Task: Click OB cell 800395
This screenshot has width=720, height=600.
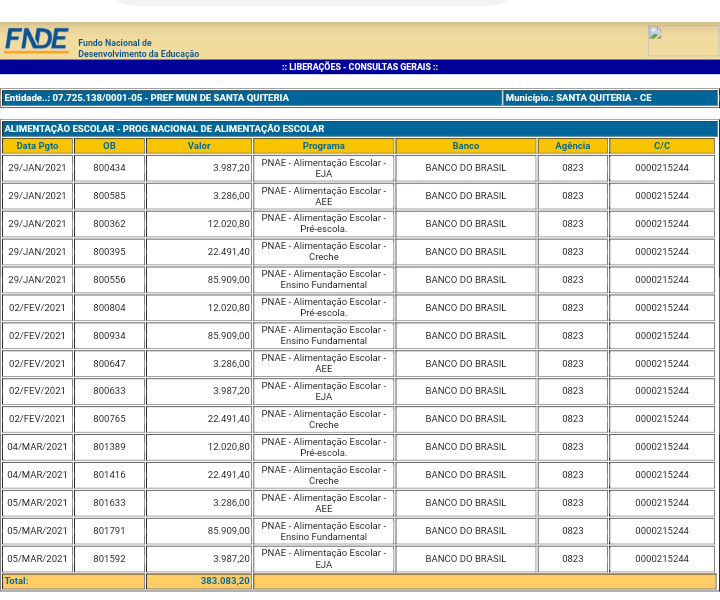Action: pyautogui.click(x=109, y=252)
